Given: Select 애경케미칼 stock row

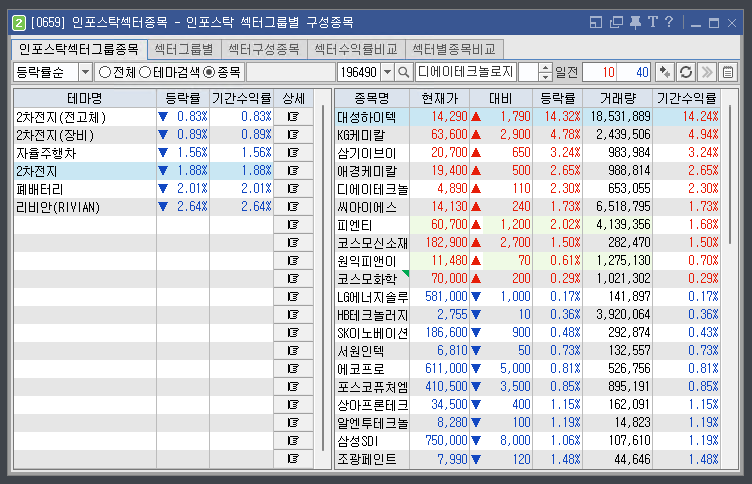Looking at the screenshot, I should [528, 171].
